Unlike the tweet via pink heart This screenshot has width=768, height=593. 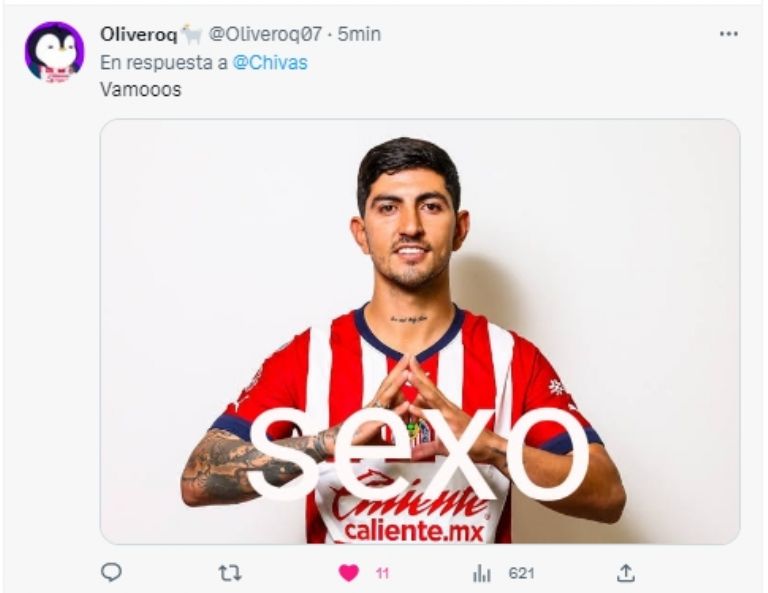click(x=349, y=573)
